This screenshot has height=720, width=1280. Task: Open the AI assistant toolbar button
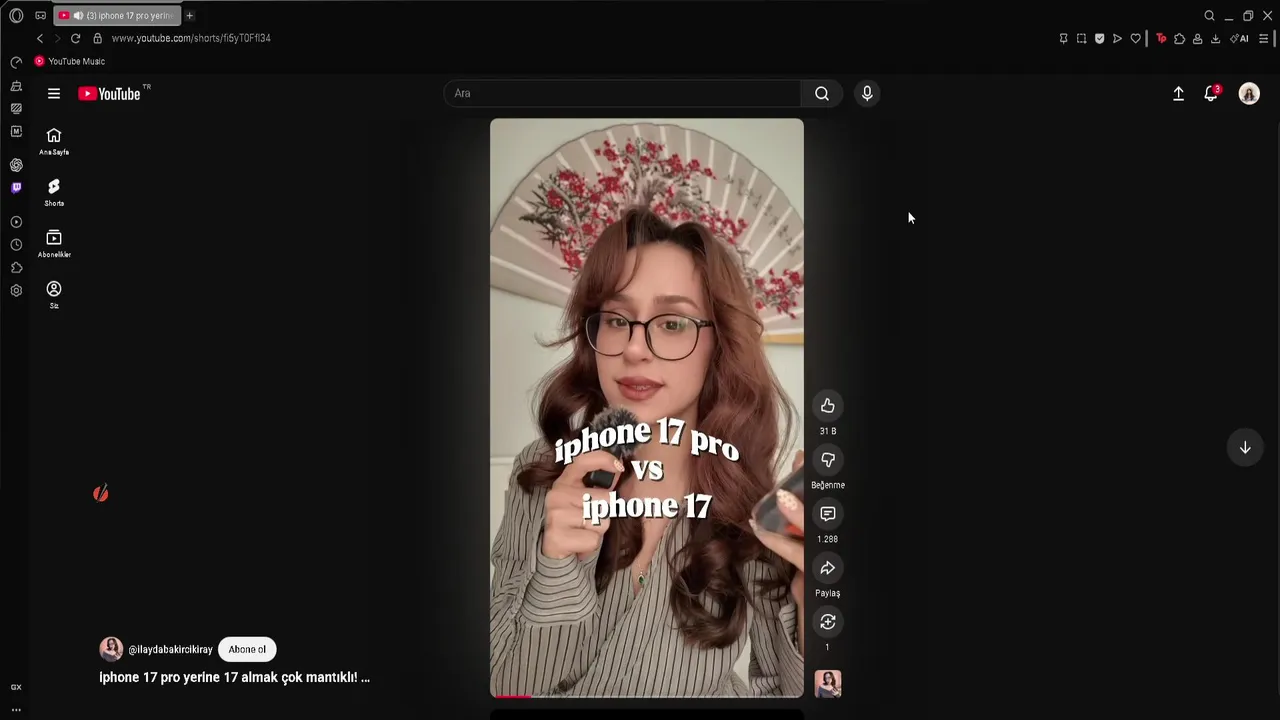point(1239,38)
